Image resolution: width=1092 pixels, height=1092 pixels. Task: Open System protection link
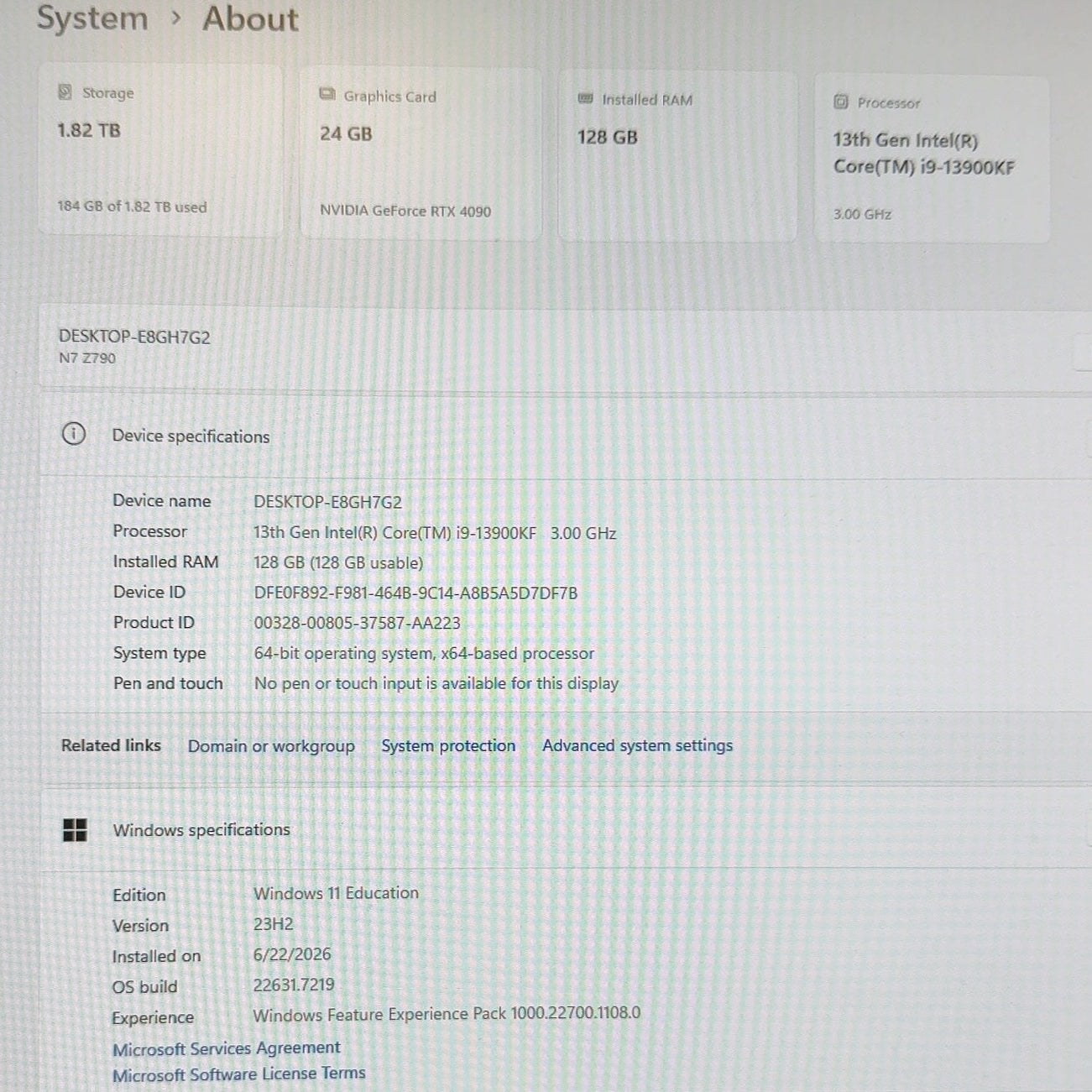(448, 745)
